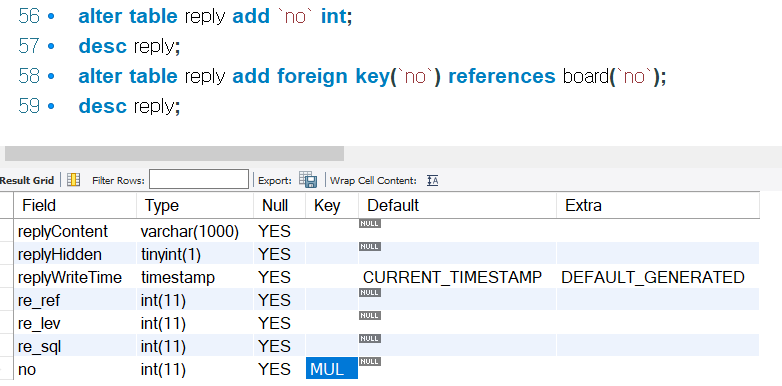Click the Result Grid label
782x386 pixels.
pos(27,181)
